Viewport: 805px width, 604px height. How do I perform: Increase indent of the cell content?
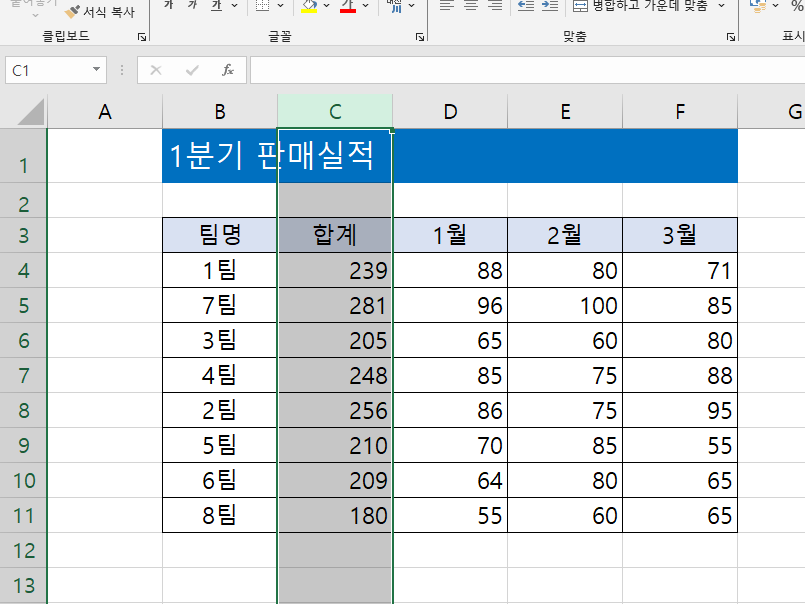click(550, 6)
